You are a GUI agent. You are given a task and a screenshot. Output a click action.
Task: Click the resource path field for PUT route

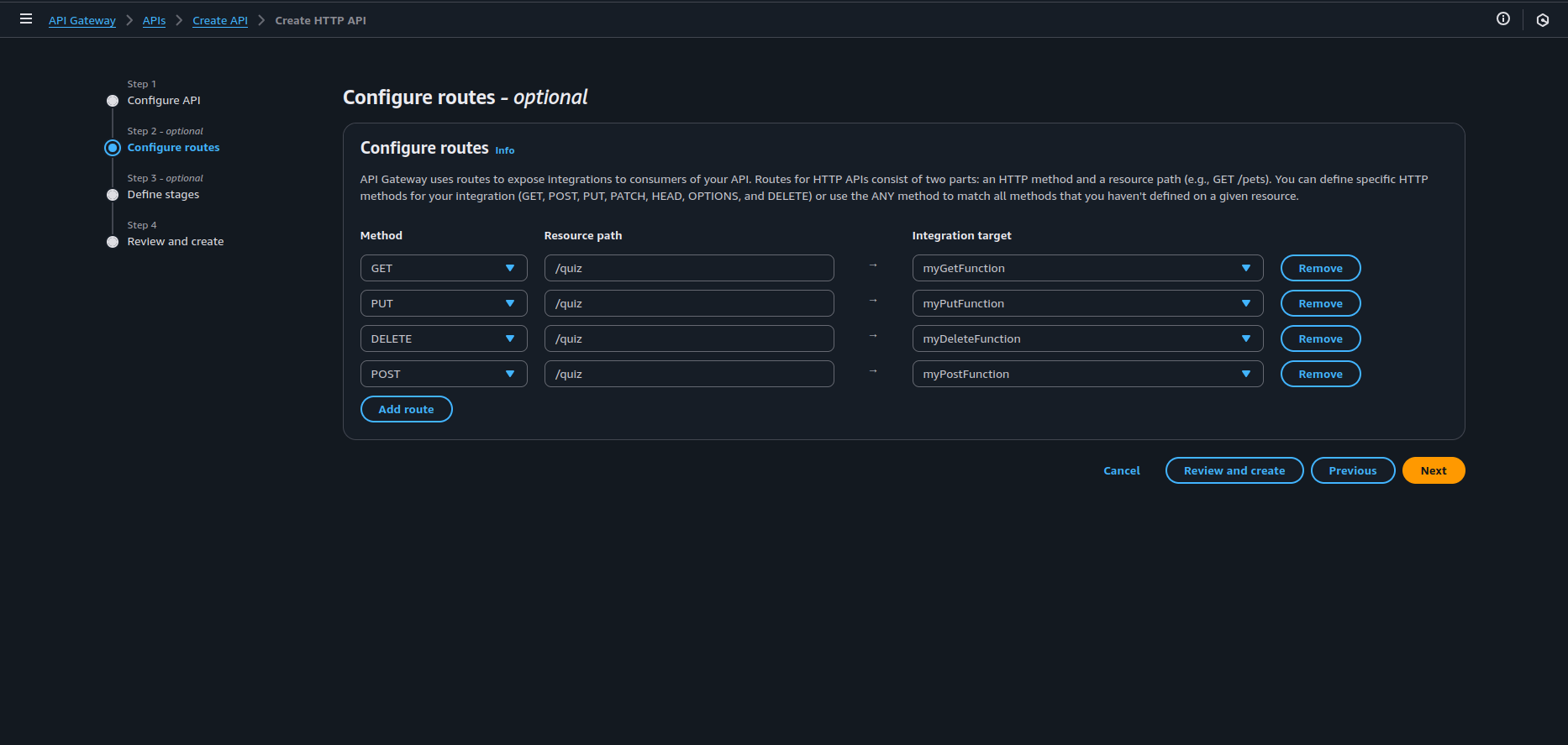coord(688,303)
